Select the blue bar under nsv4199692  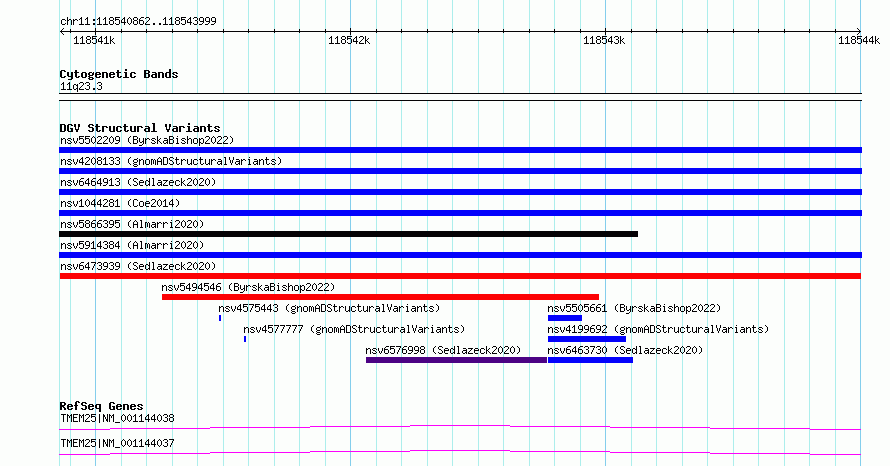coord(587,339)
